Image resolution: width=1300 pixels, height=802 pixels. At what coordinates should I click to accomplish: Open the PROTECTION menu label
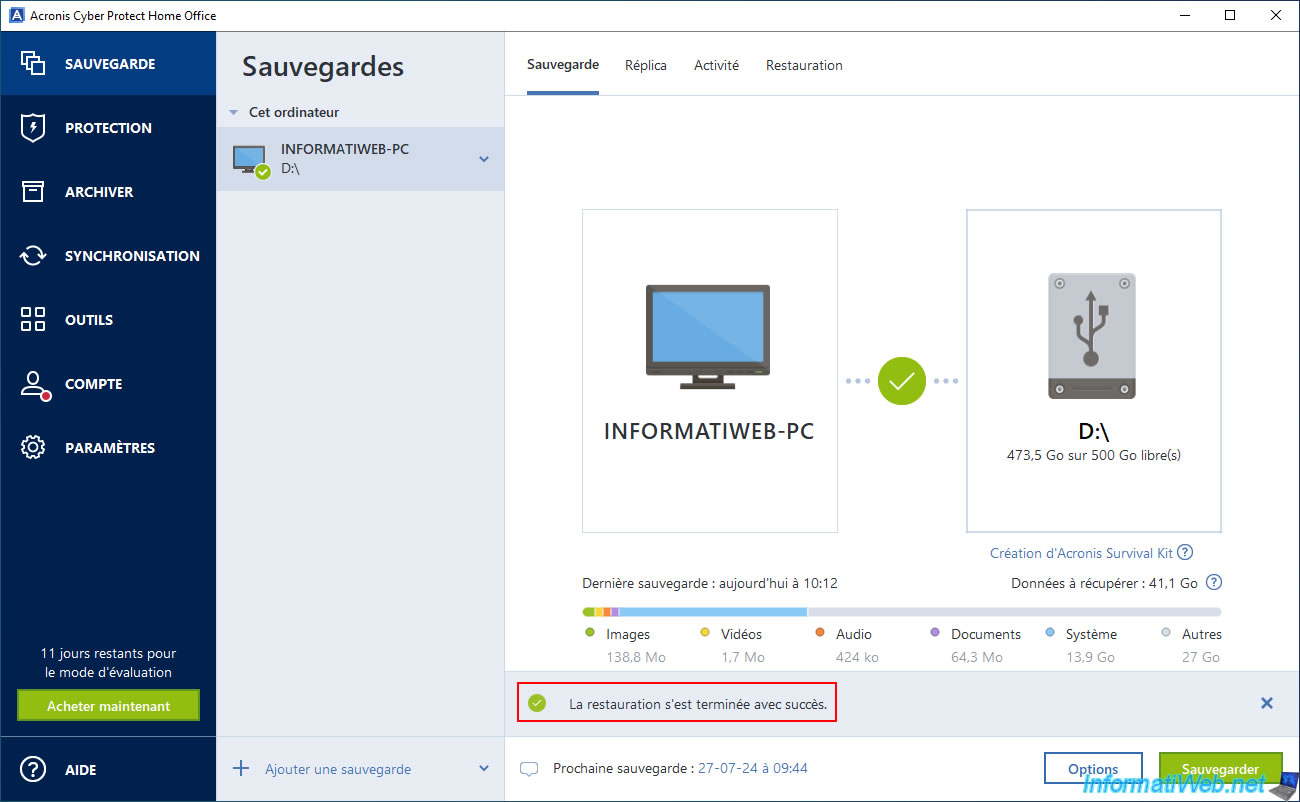coord(108,128)
